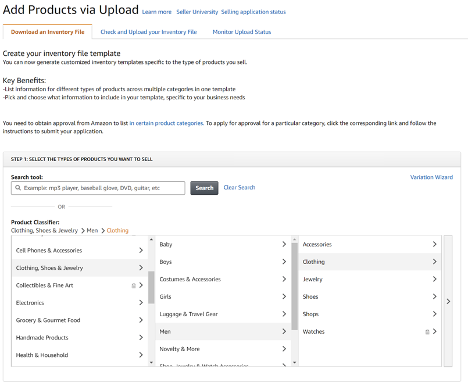
Task: Focus the product search tool input
Action: tap(98, 188)
